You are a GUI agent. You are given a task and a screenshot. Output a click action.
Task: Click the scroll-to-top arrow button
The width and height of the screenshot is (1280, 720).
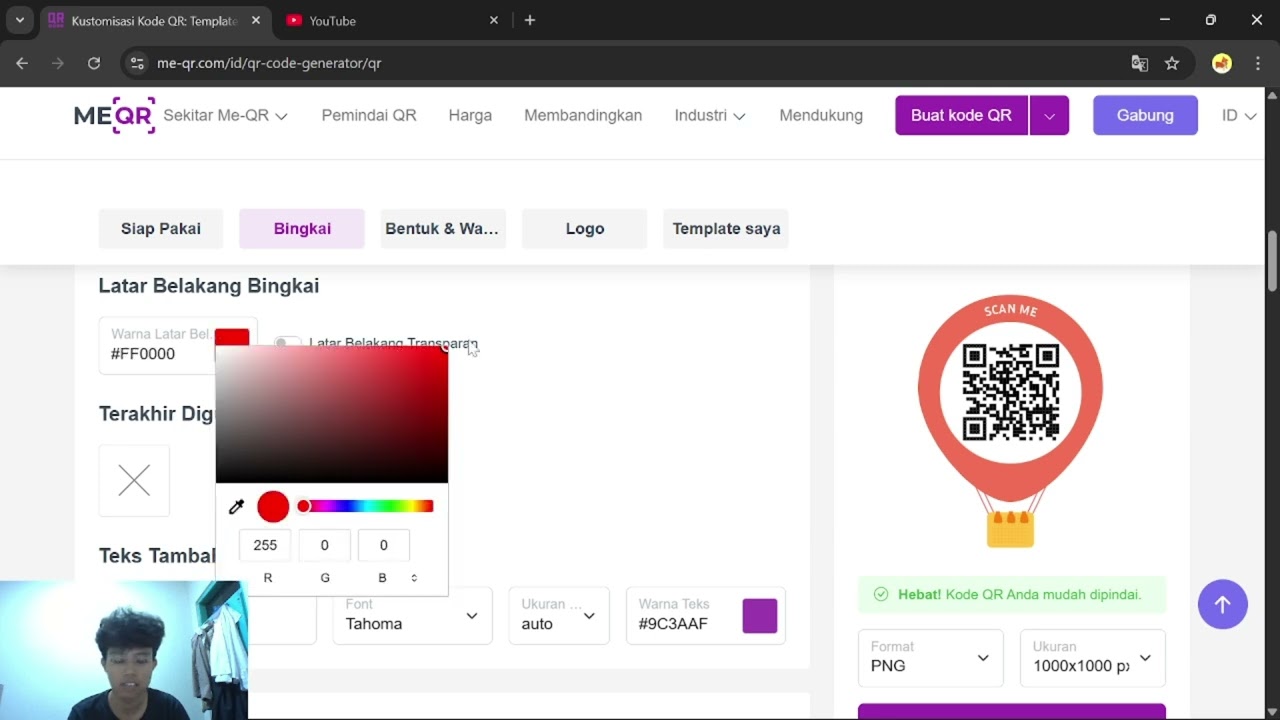[1222, 604]
